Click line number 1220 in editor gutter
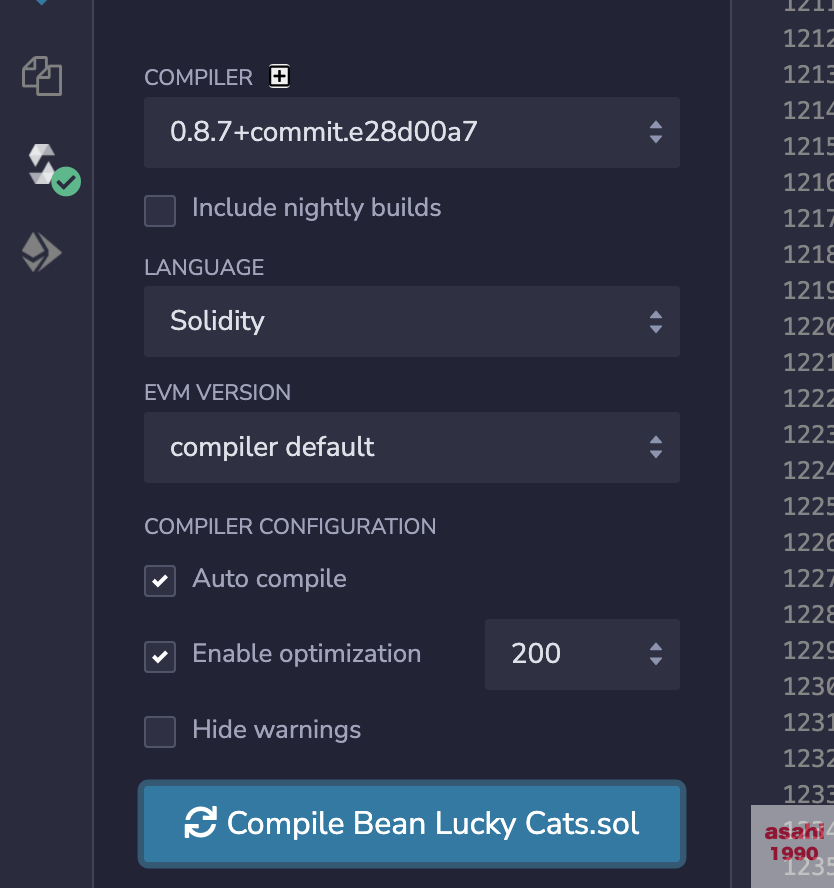This screenshot has height=888, width=834. pos(808,326)
